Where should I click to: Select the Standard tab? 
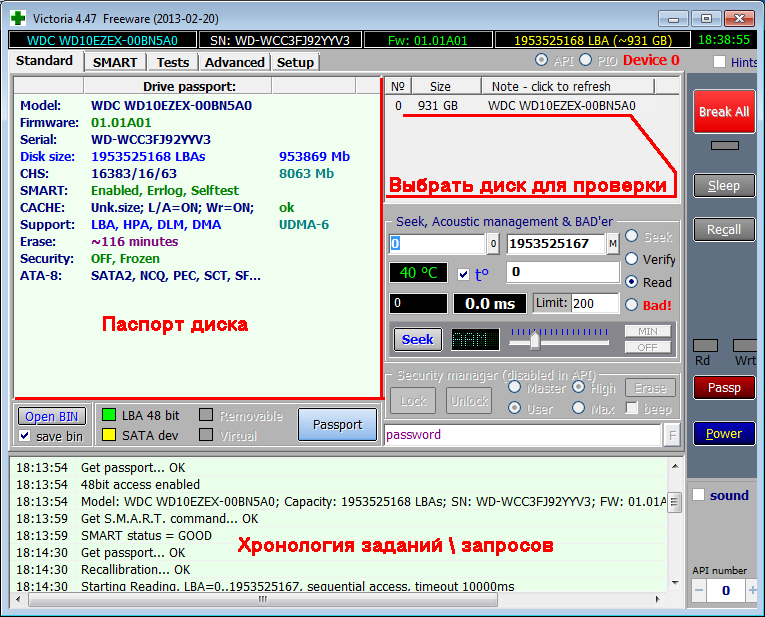tap(44, 61)
